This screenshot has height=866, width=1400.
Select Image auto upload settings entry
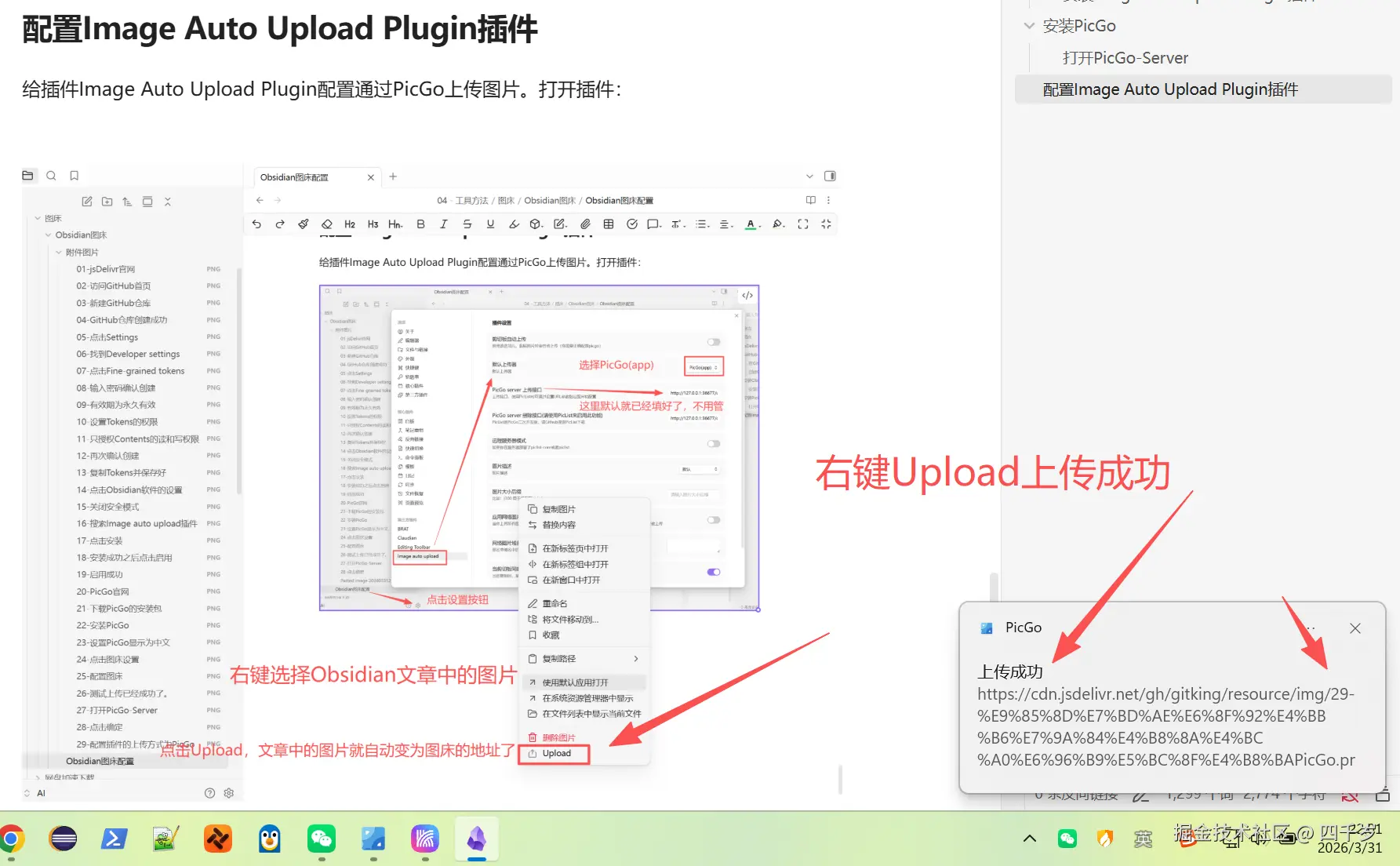pos(420,556)
